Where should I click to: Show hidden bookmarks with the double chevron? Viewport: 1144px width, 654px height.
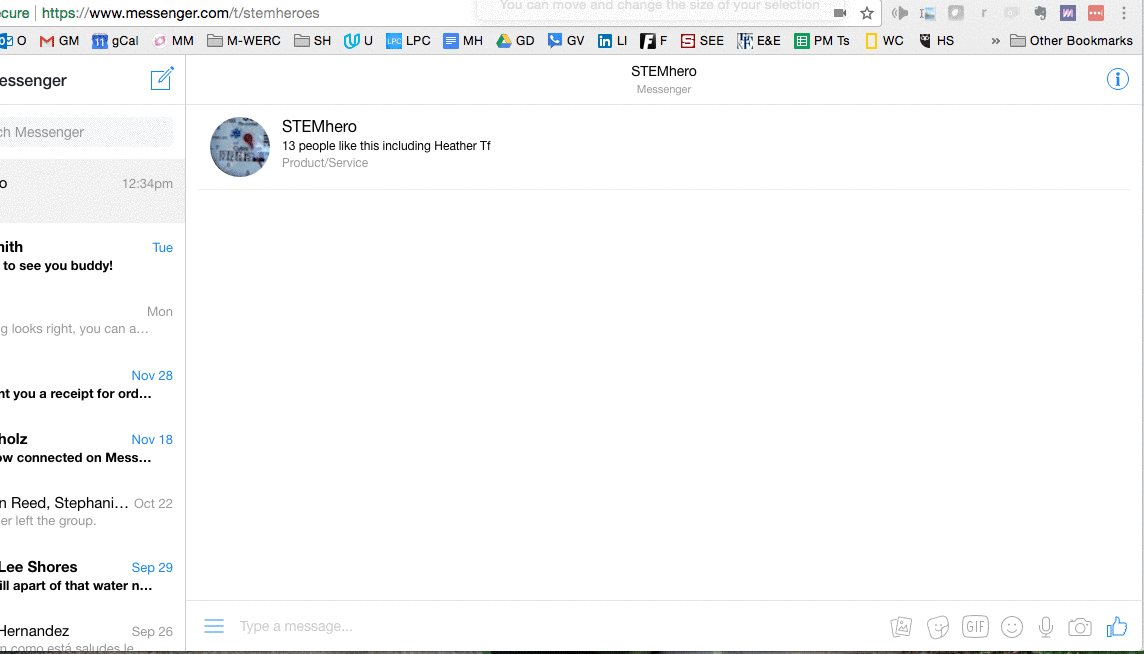pyautogui.click(x=995, y=41)
